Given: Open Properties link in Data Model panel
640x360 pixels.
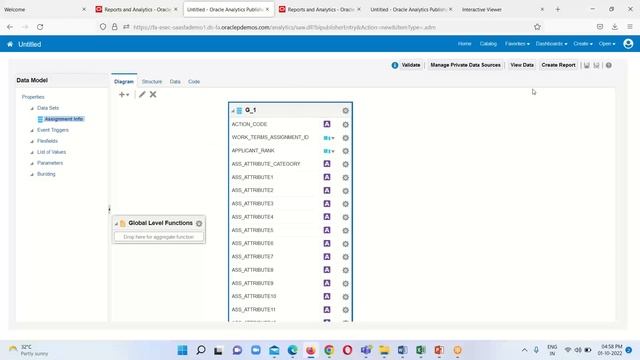Looking at the screenshot, I should tap(33, 97).
